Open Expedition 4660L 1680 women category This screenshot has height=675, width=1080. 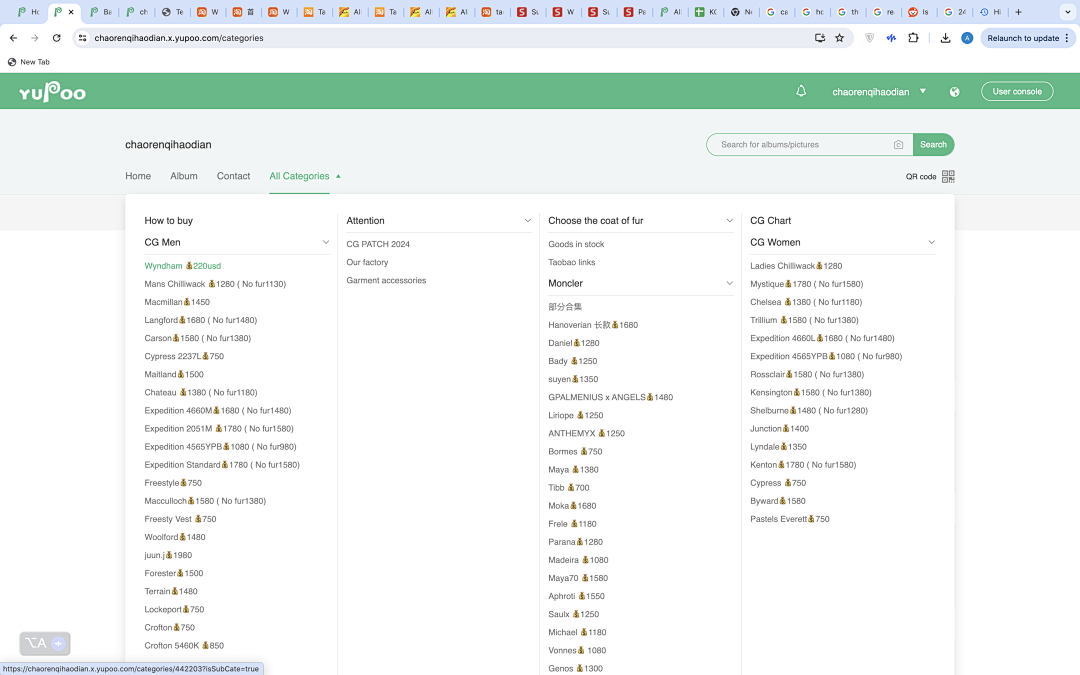point(822,338)
